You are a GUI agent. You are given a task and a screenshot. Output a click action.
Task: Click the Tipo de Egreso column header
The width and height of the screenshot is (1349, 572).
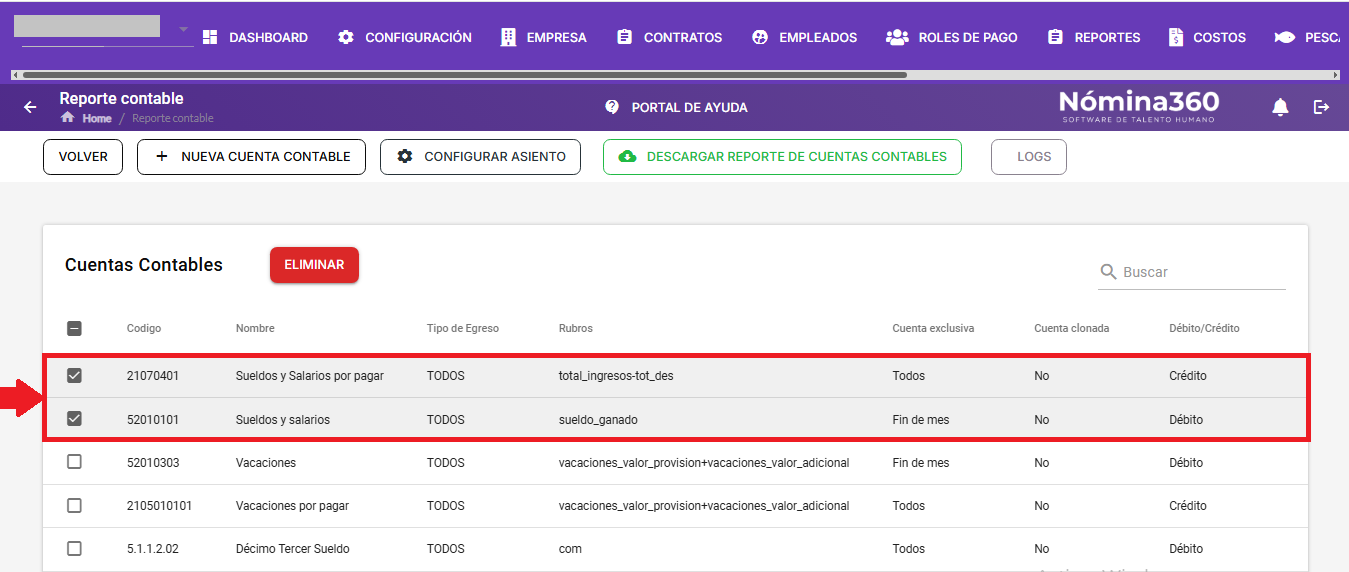(x=462, y=328)
